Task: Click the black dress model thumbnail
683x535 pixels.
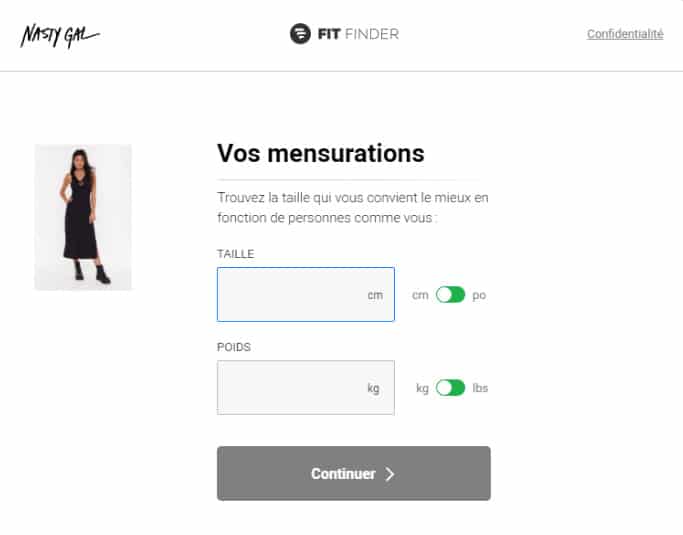Action: (83, 217)
